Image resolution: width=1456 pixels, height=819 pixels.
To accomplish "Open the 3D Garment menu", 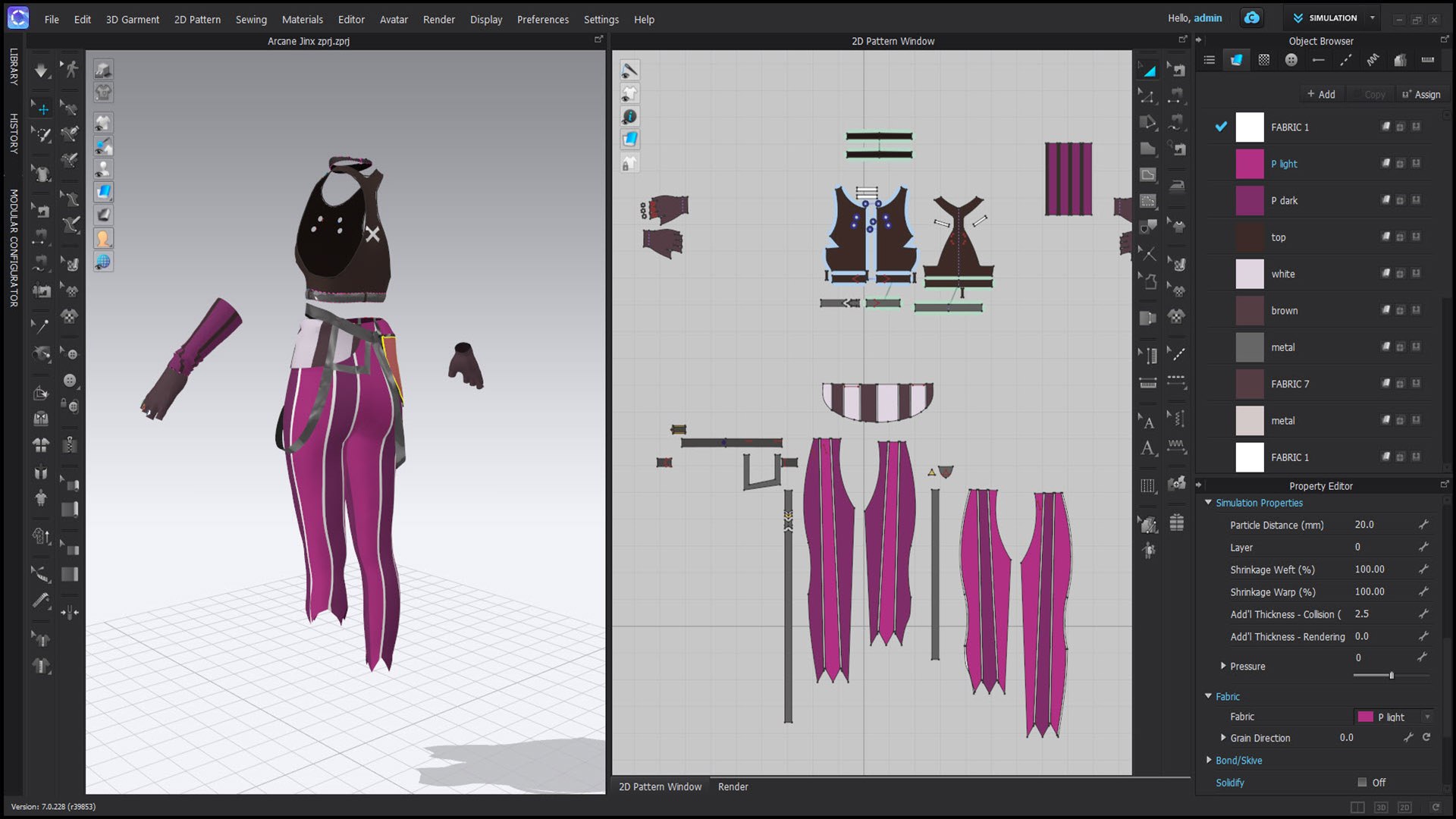I will [x=132, y=19].
